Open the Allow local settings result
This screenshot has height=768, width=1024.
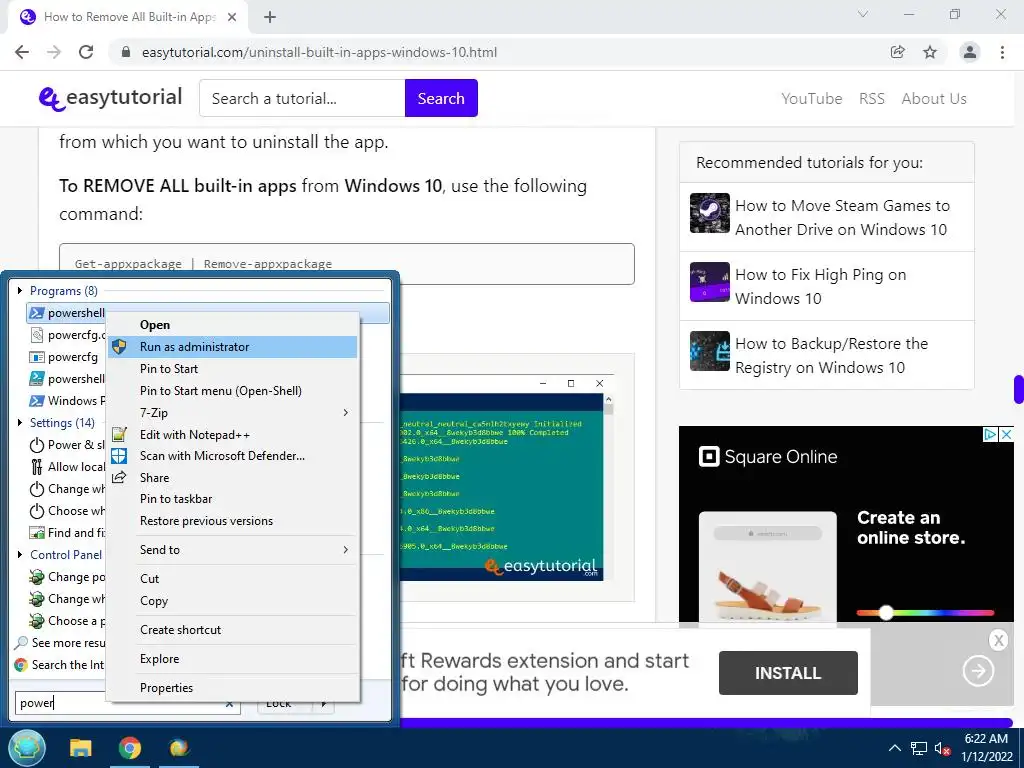coord(67,467)
